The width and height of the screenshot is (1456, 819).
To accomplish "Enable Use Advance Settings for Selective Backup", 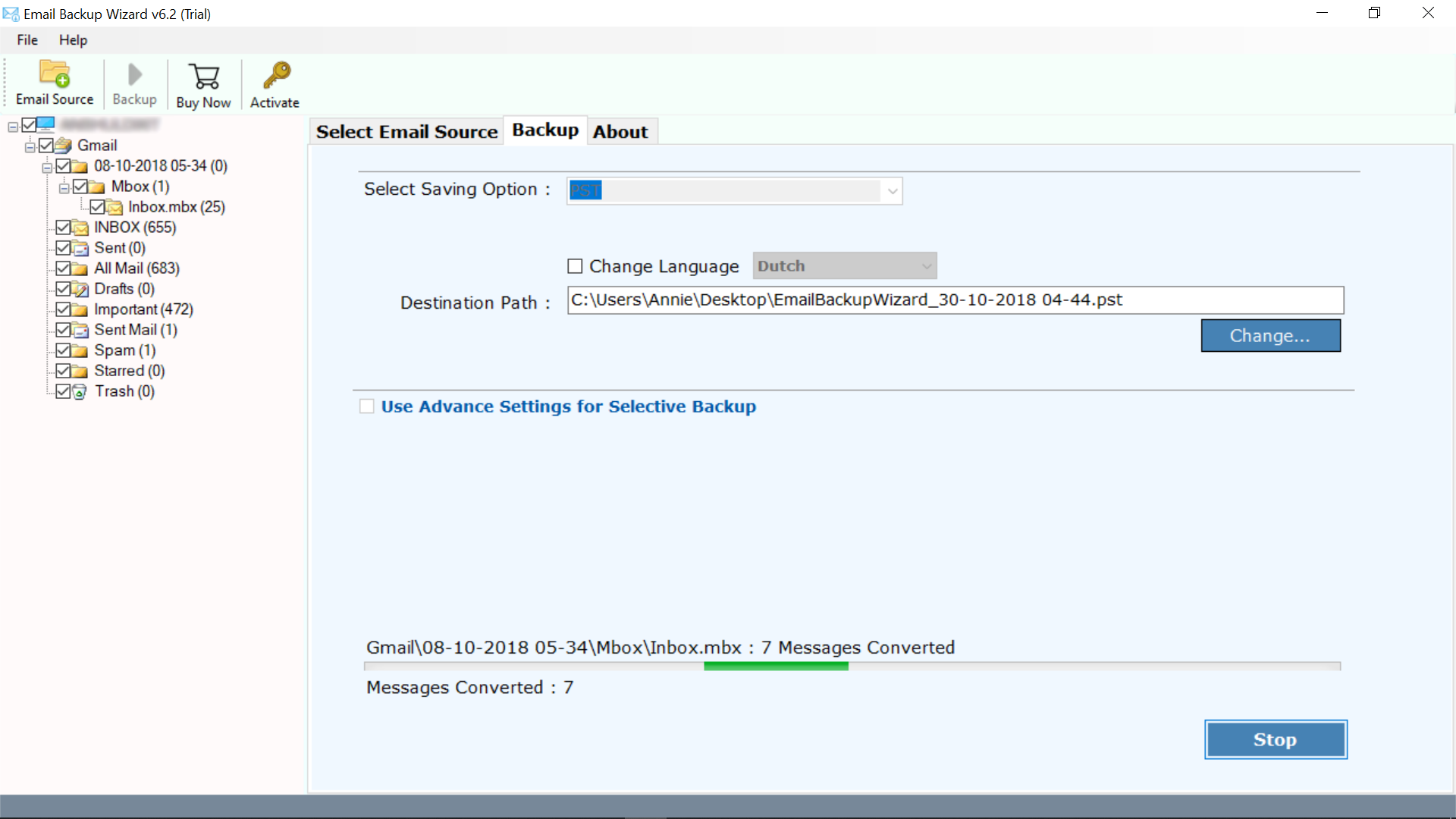I will coord(367,406).
